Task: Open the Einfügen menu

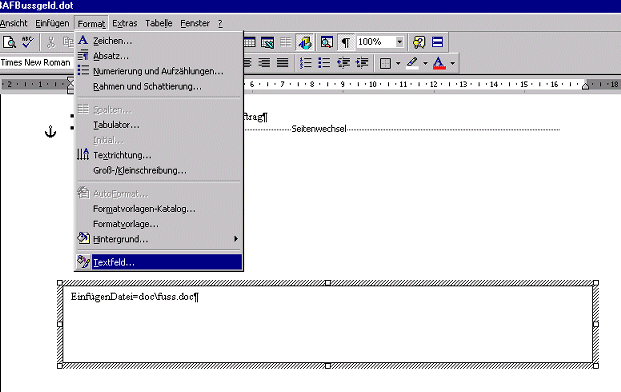Action: pos(52,23)
